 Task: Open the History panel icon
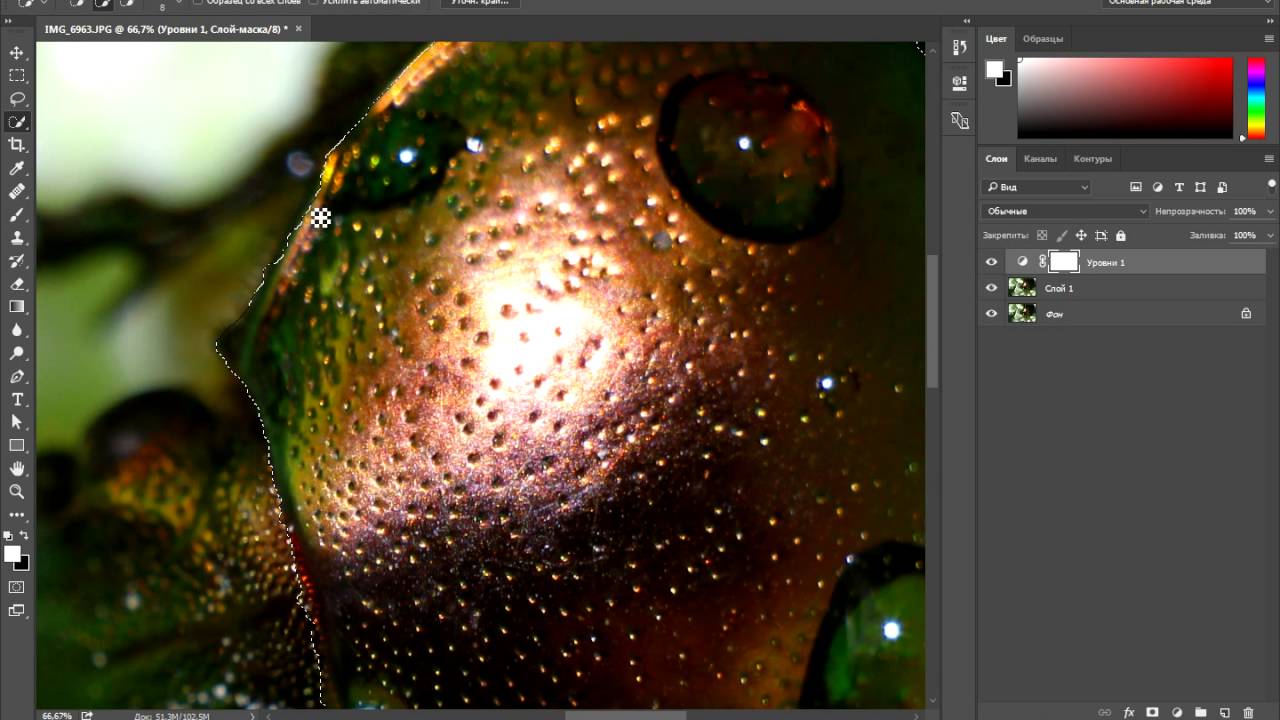point(959,47)
